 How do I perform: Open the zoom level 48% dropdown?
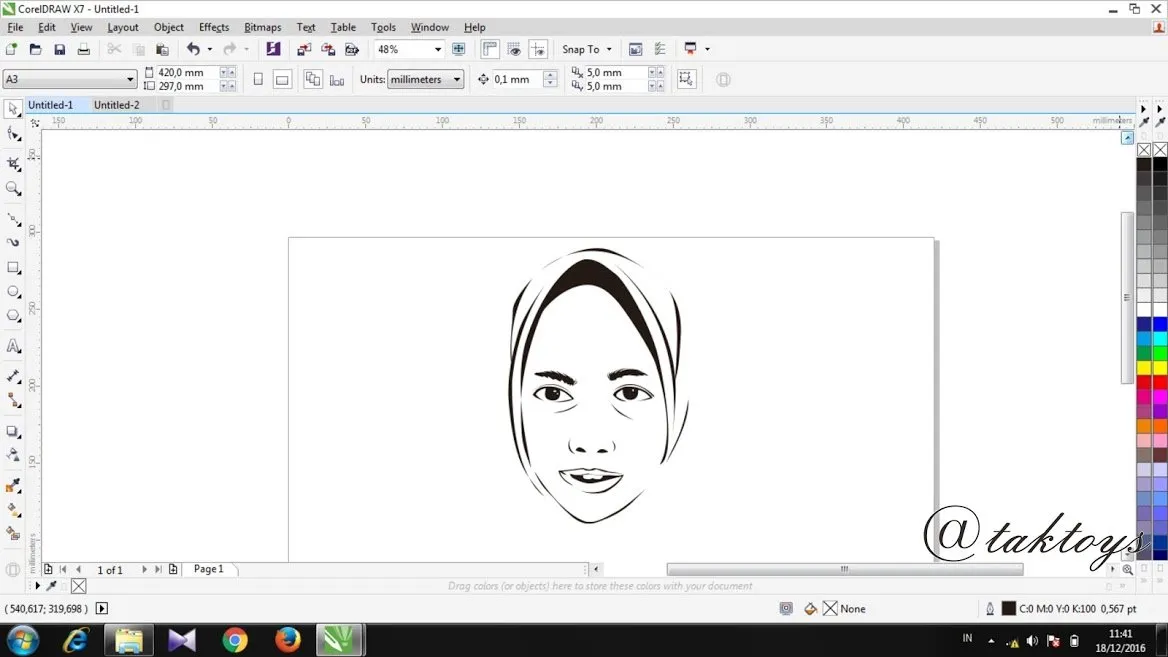[437, 49]
